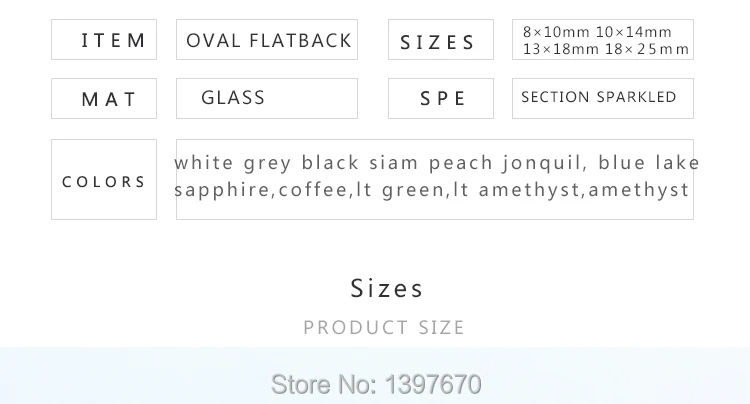
Task: Click the 13×18mm 18×25mm size text
Action: [606, 49]
